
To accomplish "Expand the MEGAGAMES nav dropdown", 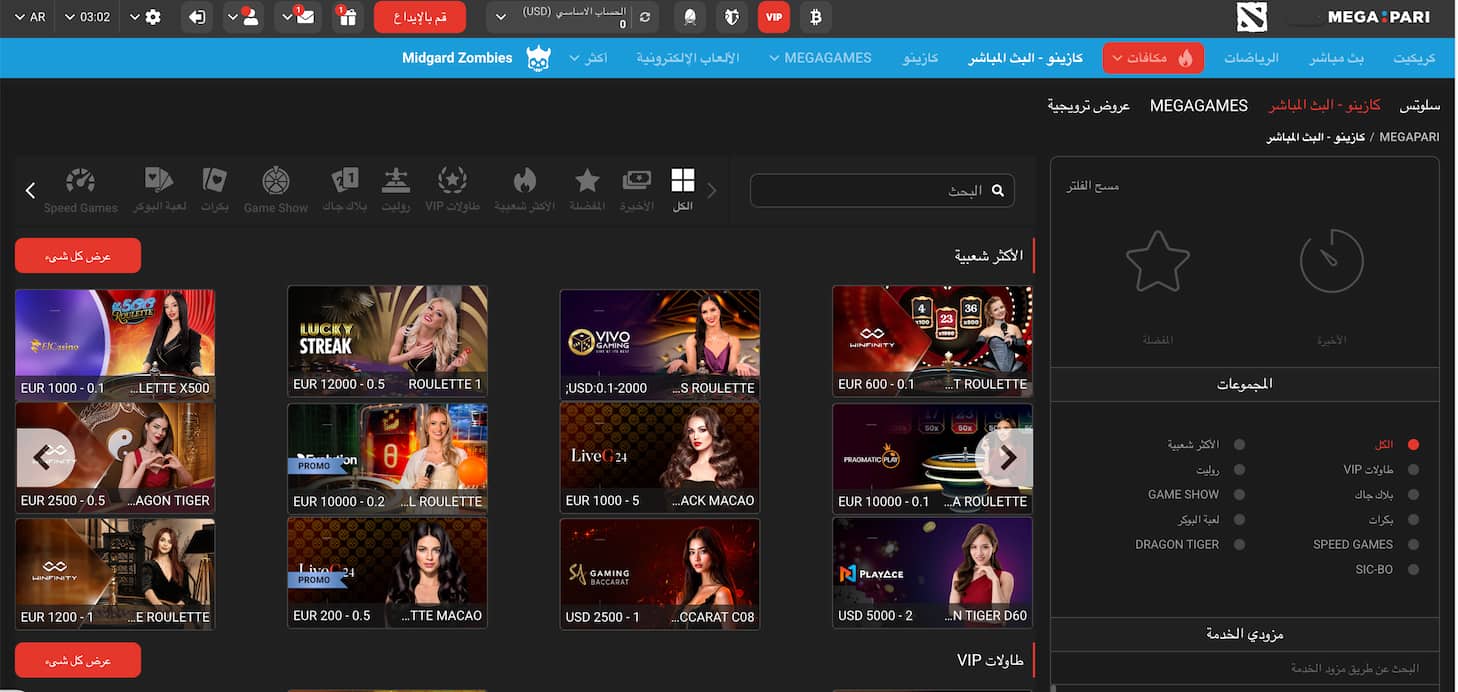I will (x=820, y=58).
